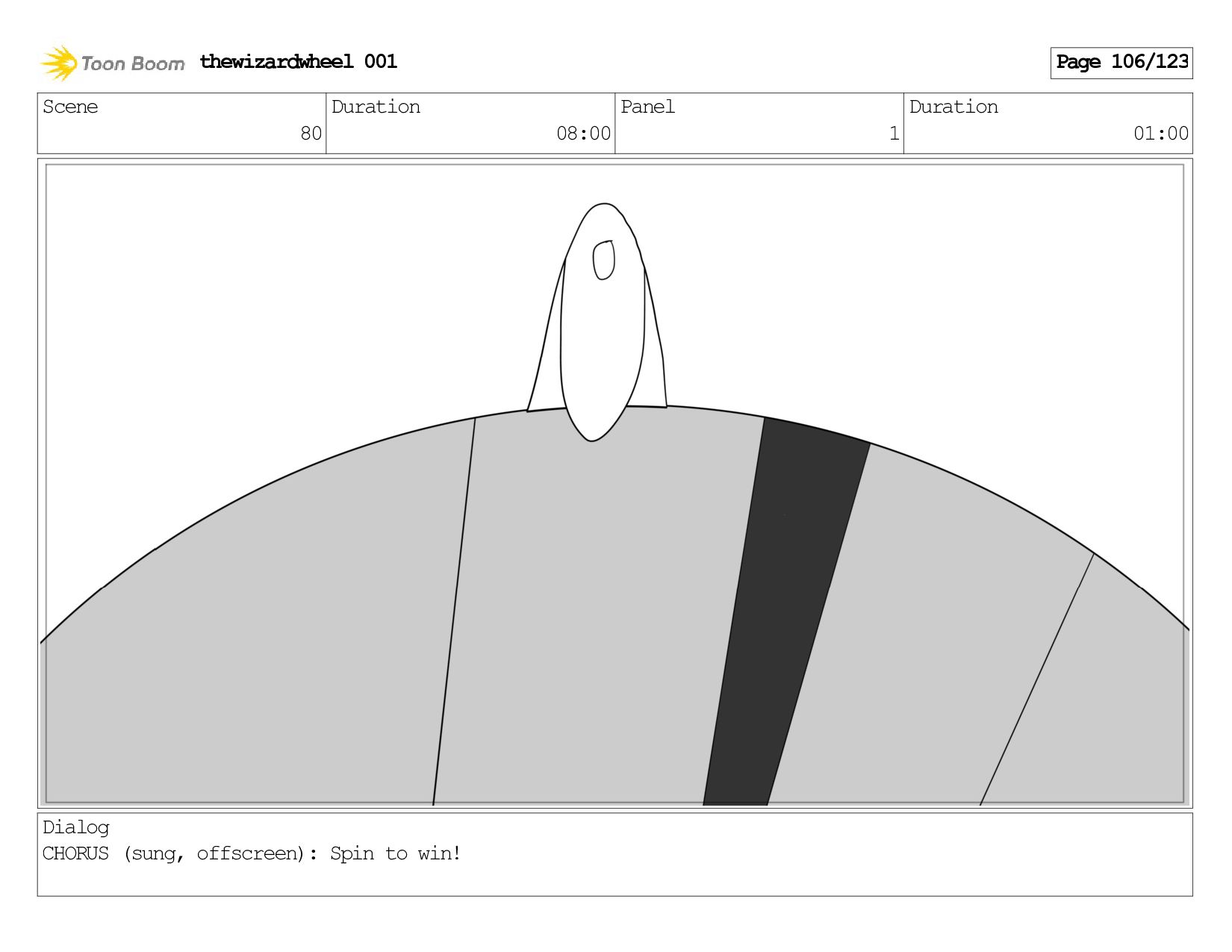Click the wheel pointer drawing at the top
Screen dimensions: 1232x952
[597, 321]
